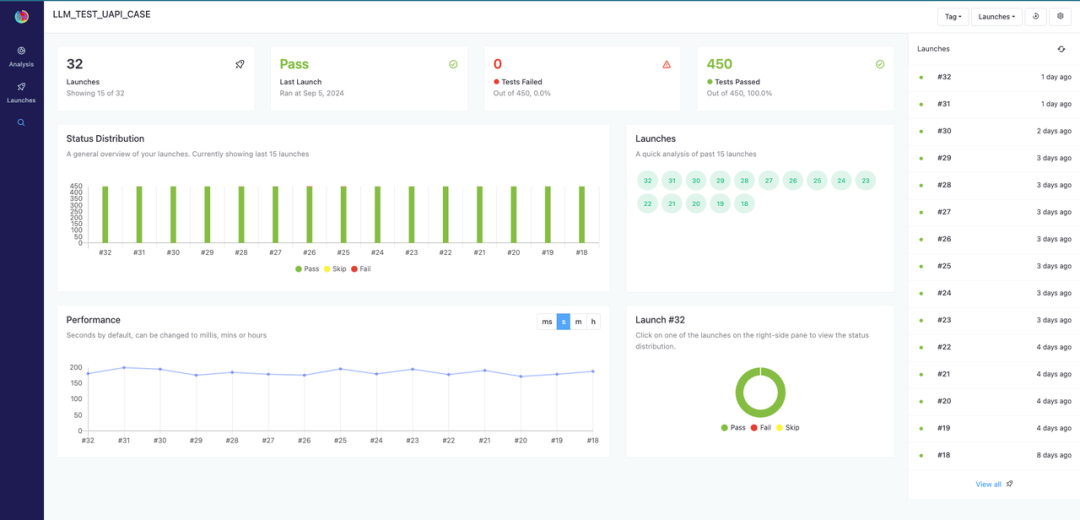Click the warning icon on Tests Failed card
The width and height of the screenshot is (1080, 520).
[667, 64]
